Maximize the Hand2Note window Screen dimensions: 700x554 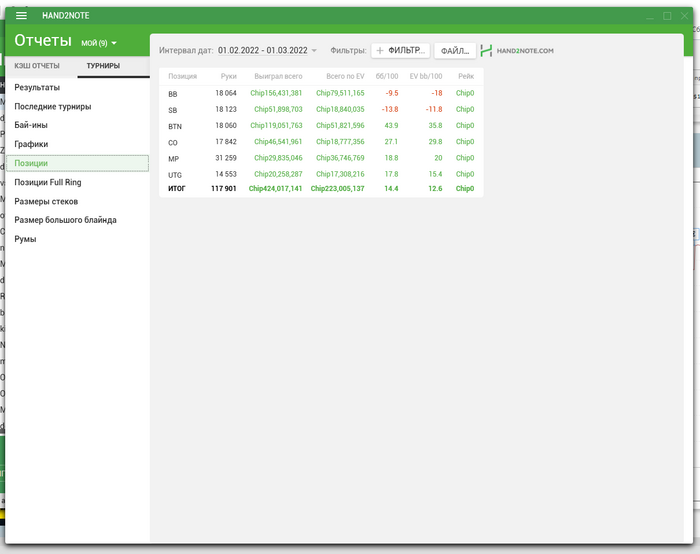pyautogui.click(x=667, y=16)
